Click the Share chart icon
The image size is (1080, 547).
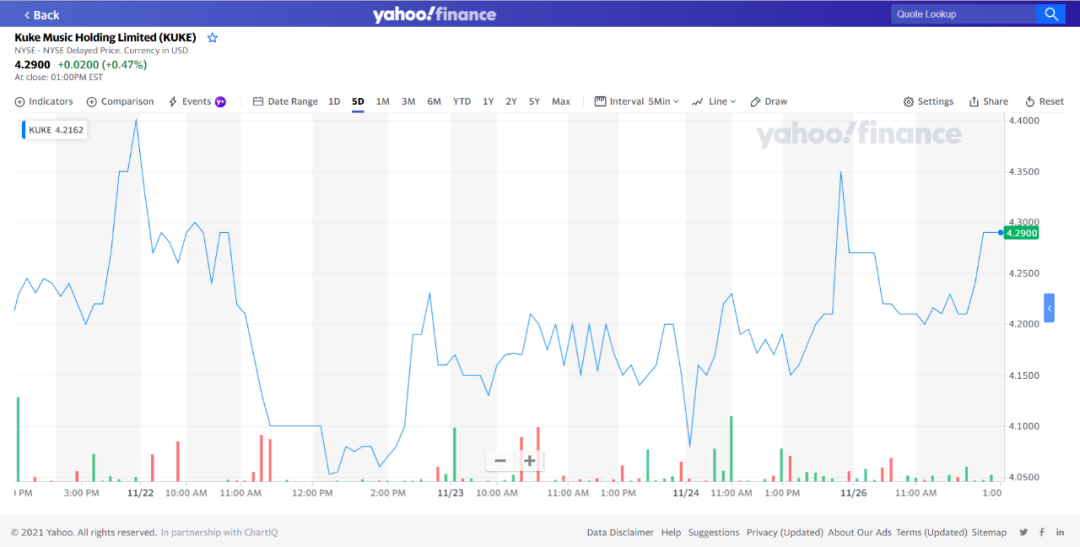point(988,102)
